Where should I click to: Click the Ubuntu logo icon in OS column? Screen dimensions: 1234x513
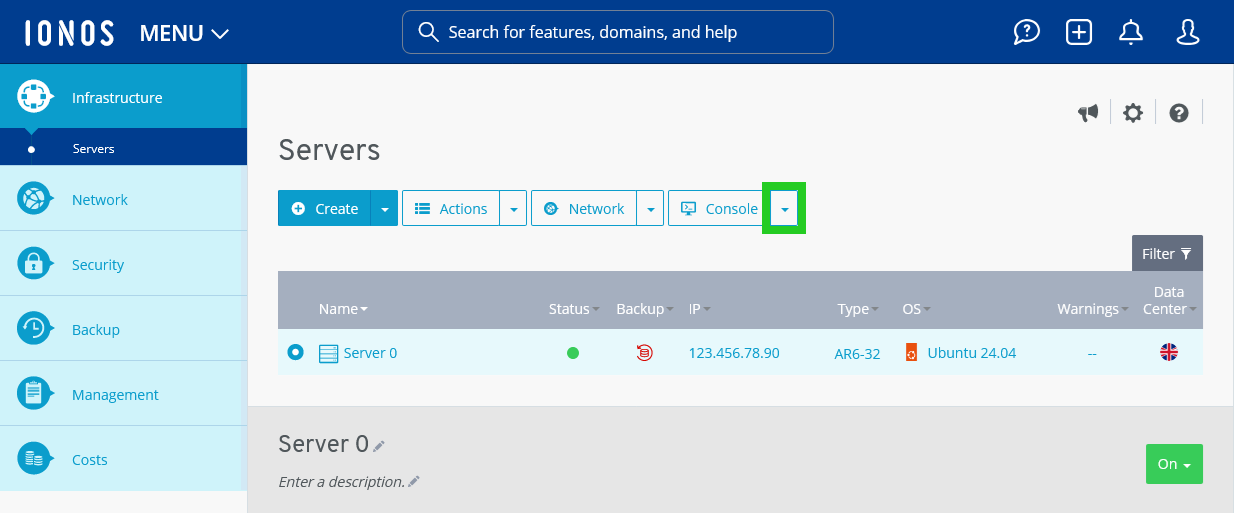pyautogui.click(x=911, y=352)
